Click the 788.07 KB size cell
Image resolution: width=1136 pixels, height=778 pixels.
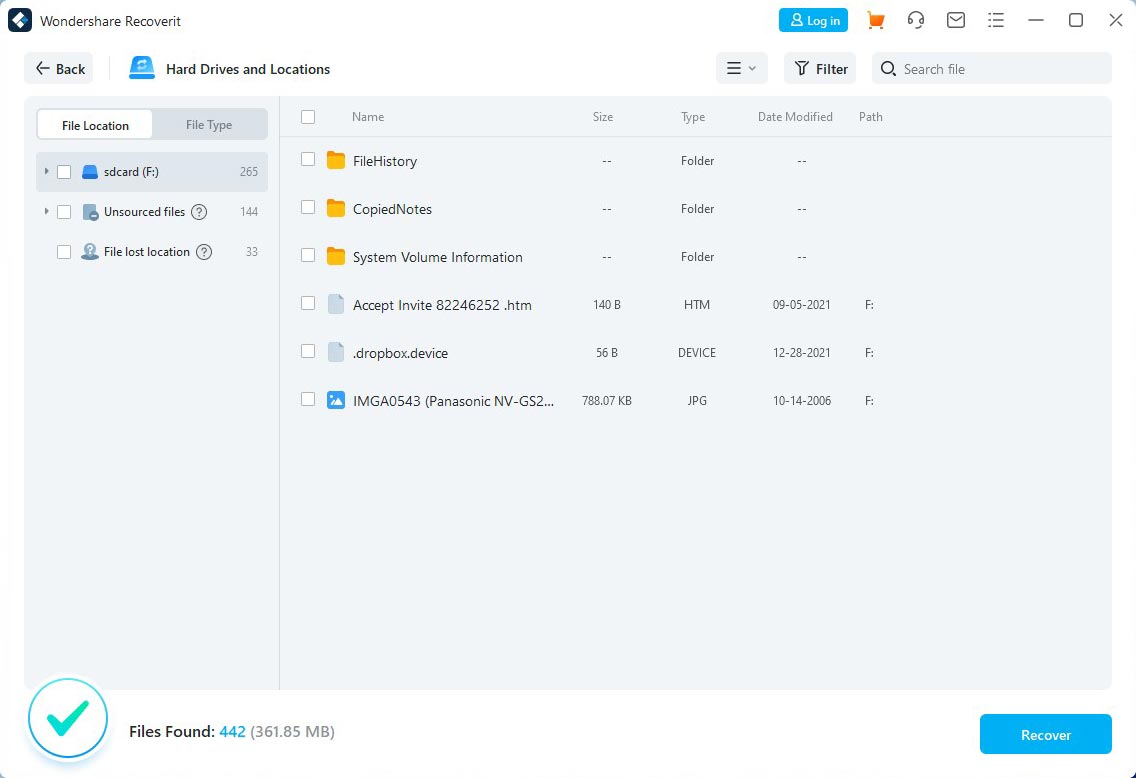(x=606, y=400)
